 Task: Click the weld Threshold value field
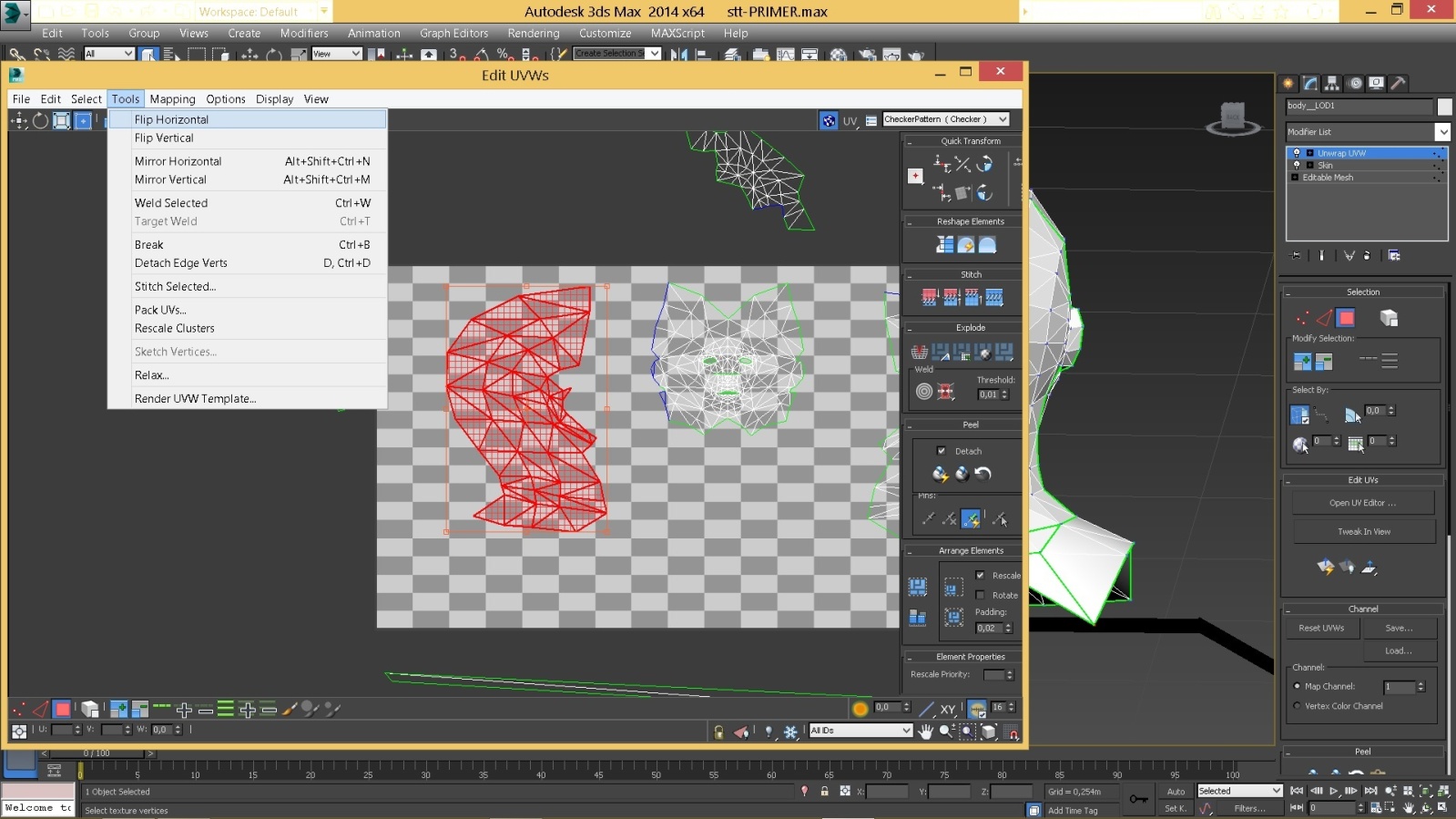pos(988,394)
